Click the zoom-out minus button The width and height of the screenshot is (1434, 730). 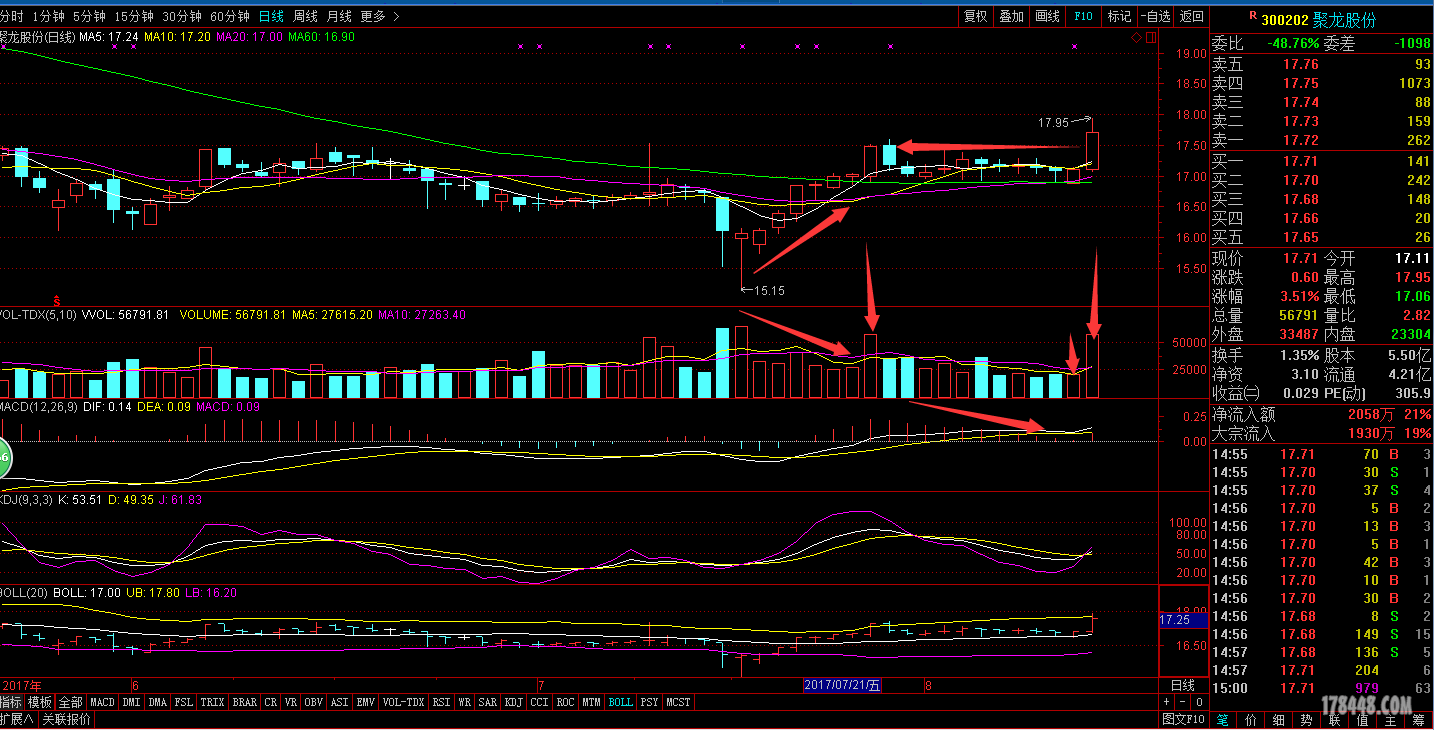pyautogui.click(x=1183, y=702)
